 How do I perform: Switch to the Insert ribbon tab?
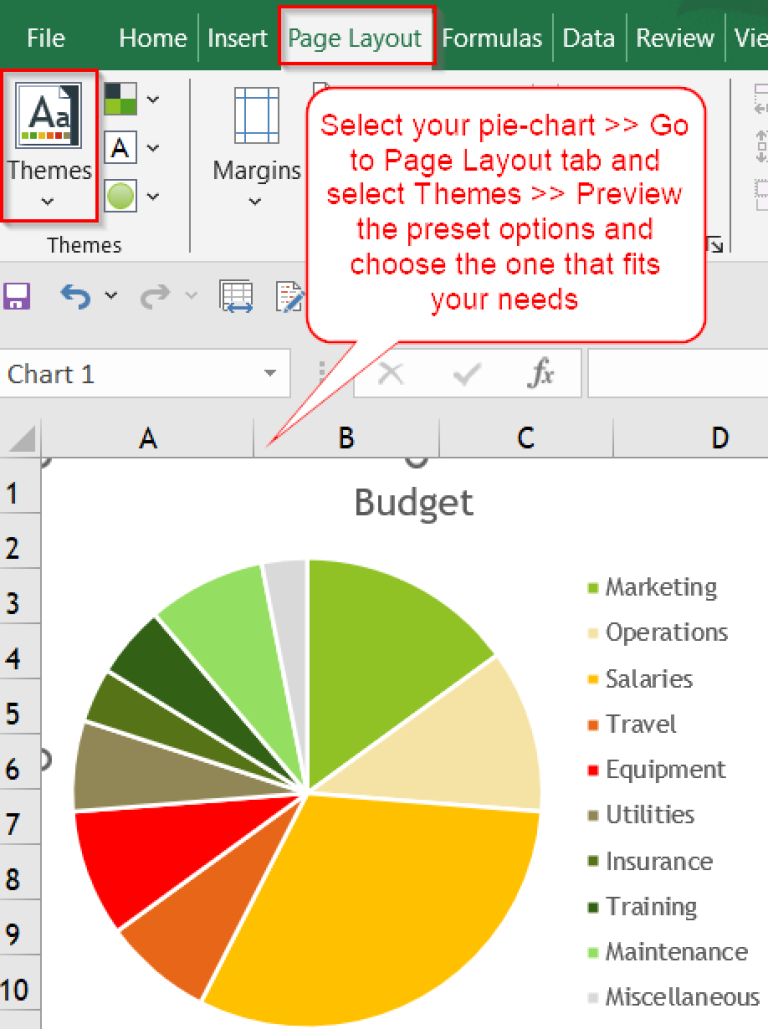click(237, 38)
